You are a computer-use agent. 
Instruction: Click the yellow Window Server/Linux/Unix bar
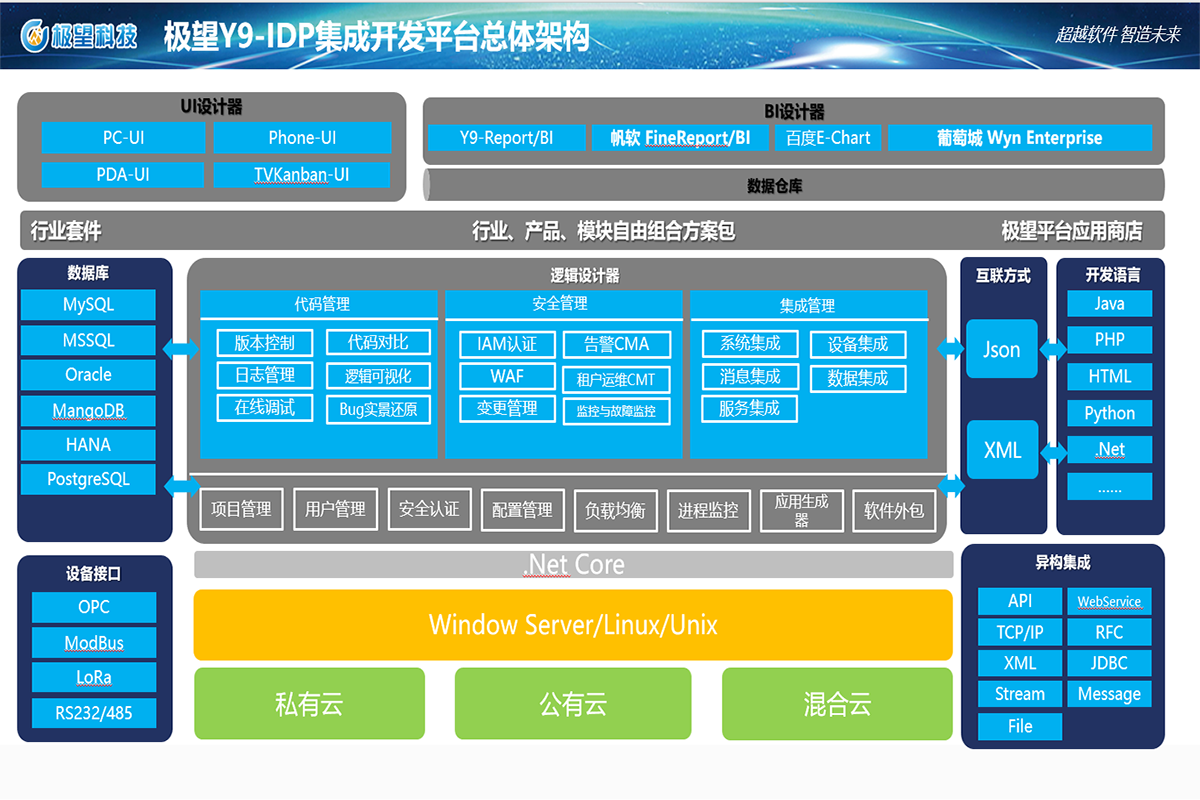tap(573, 625)
